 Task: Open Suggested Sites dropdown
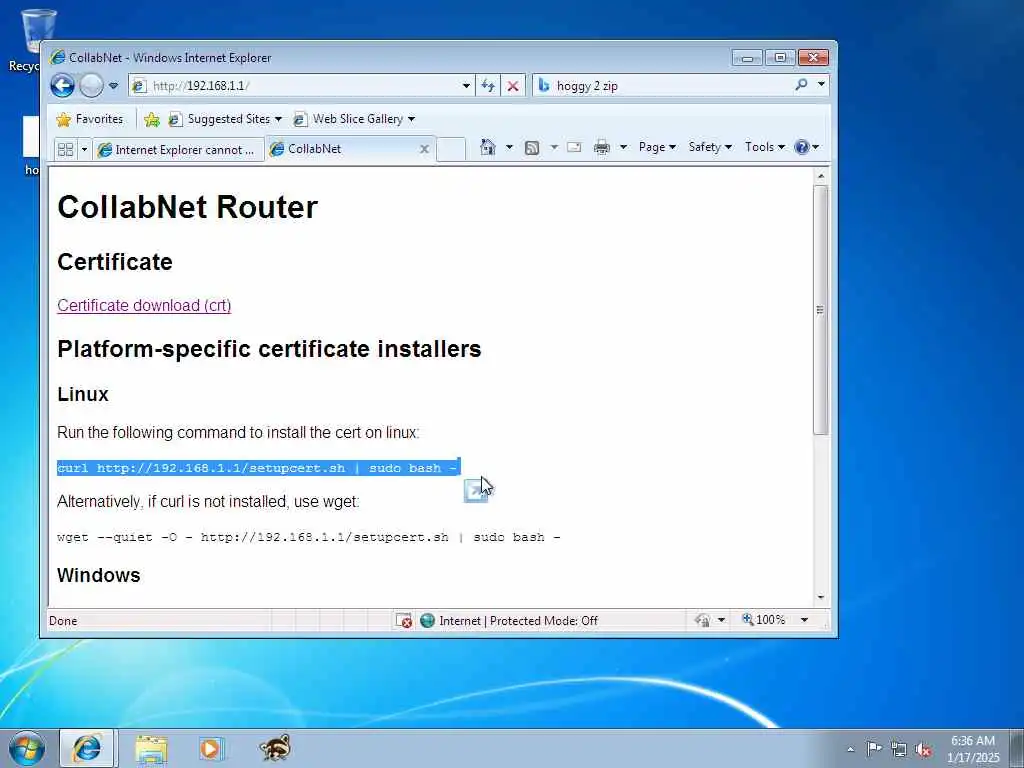click(x=225, y=119)
